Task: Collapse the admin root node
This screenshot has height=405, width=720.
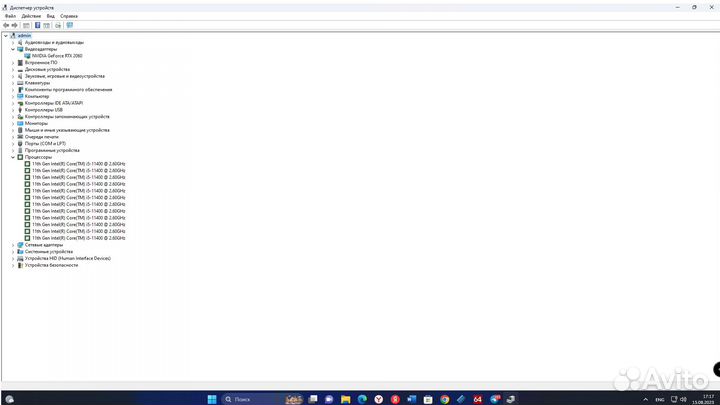Action: coord(6,36)
